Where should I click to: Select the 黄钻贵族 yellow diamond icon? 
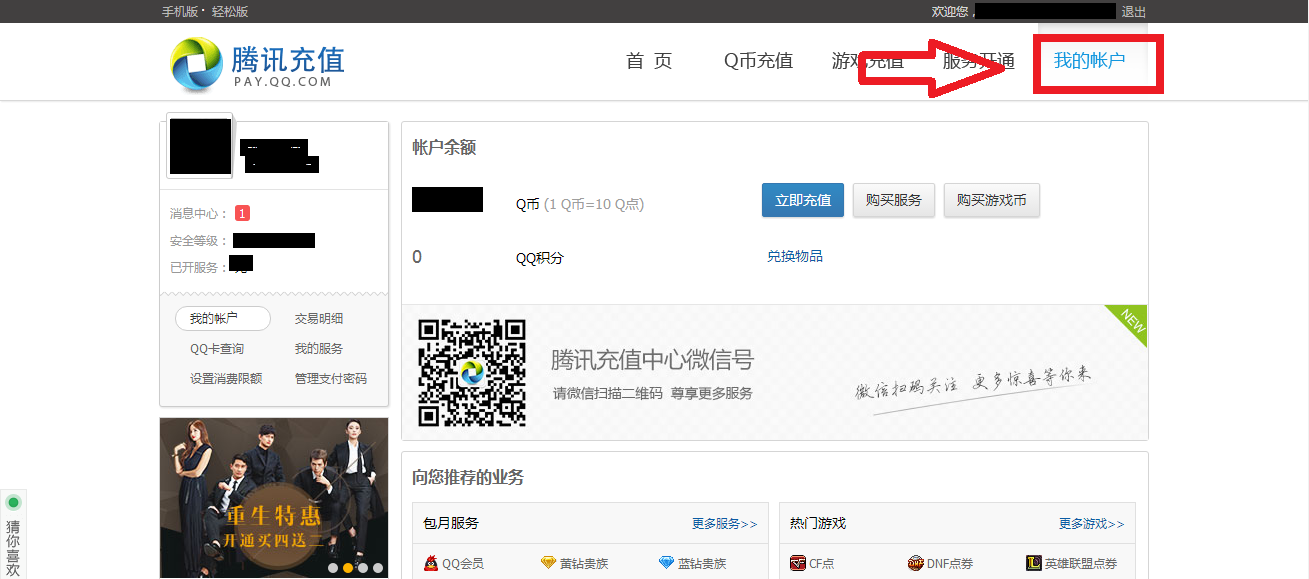tap(548, 564)
